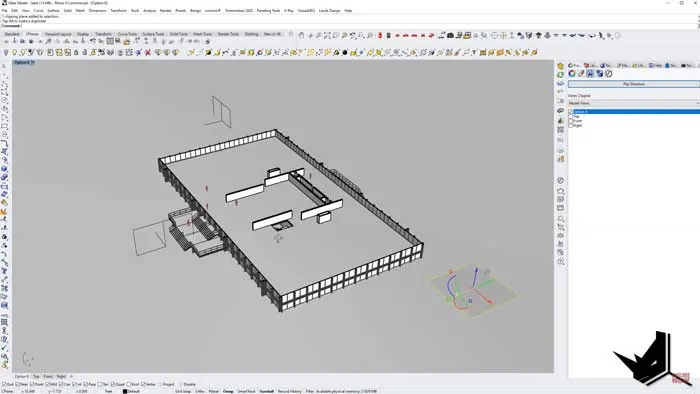The height and width of the screenshot is (394, 700).
Task: Toggle Gumball in the status bar
Action: click(267, 391)
